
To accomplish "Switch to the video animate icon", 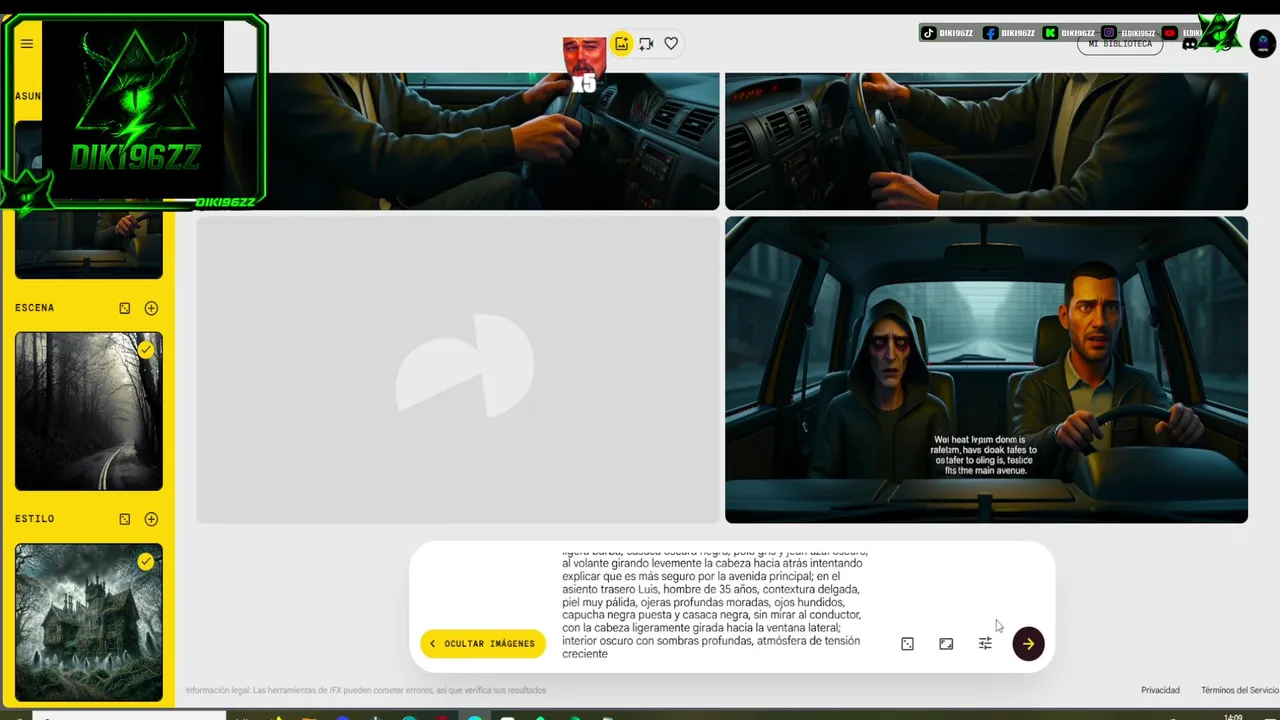I will [x=647, y=44].
